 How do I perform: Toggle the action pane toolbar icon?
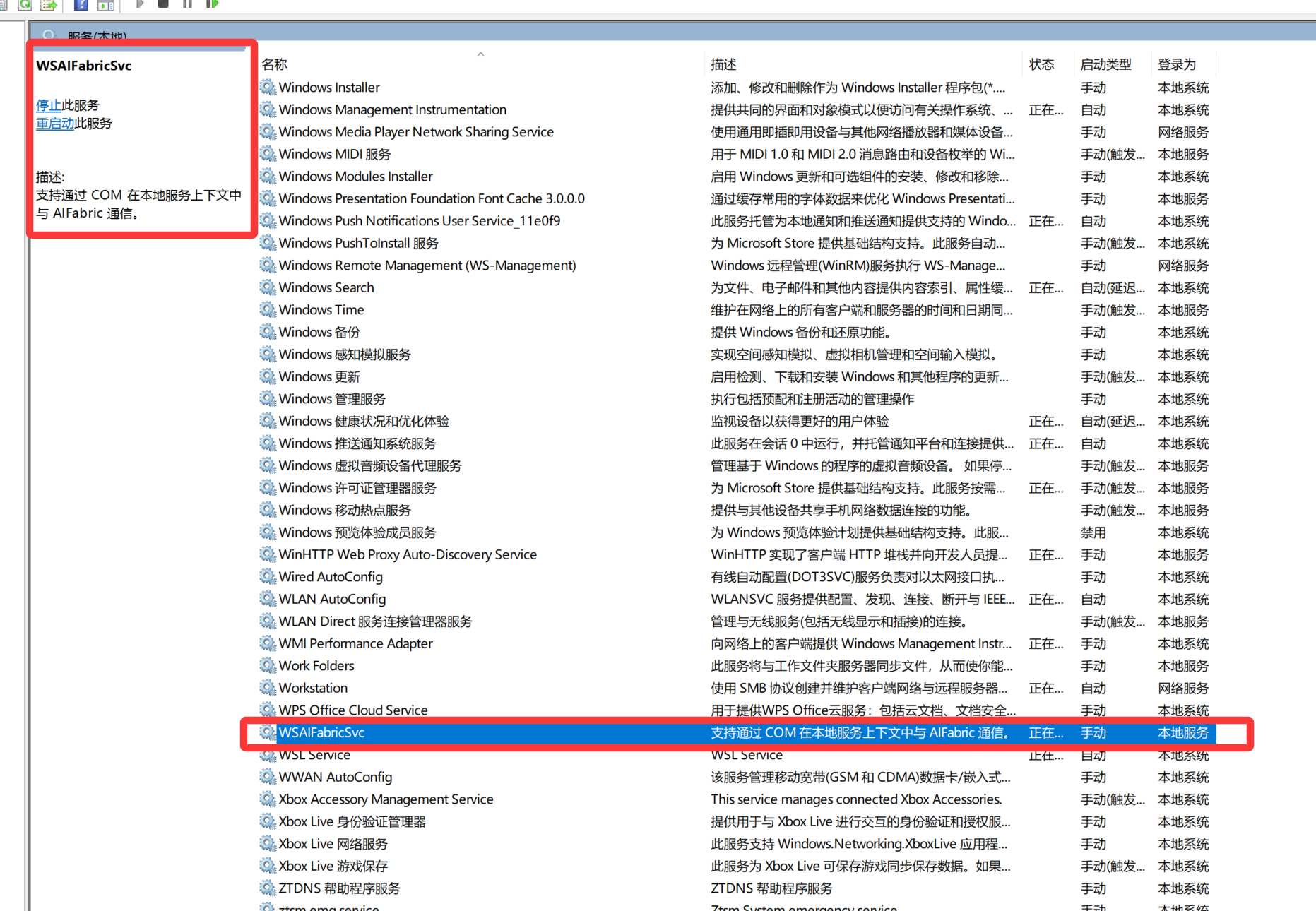point(106,4)
